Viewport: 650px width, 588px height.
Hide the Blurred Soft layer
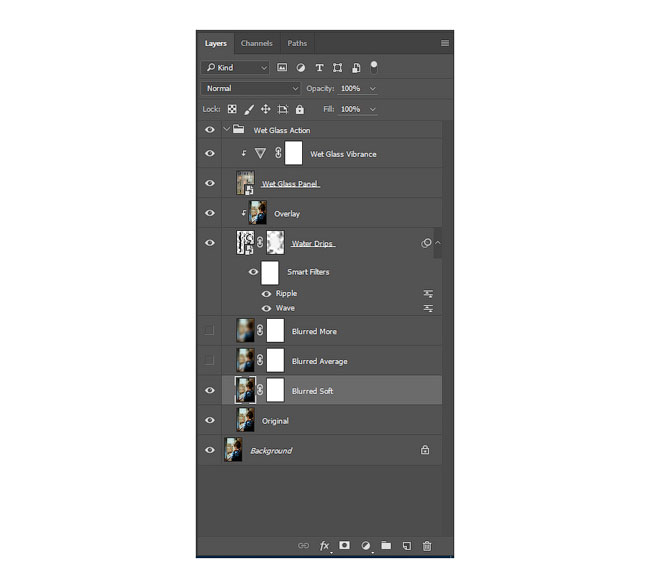[210, 390]
